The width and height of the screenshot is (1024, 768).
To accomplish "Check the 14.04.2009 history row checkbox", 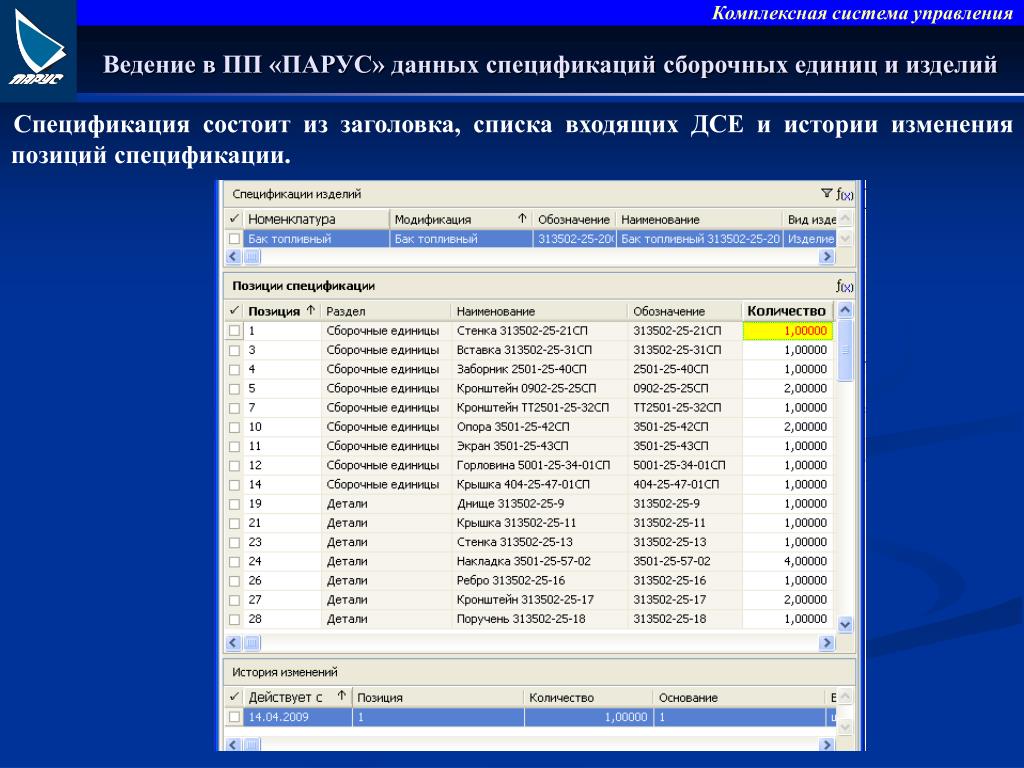I will (234, 717).
